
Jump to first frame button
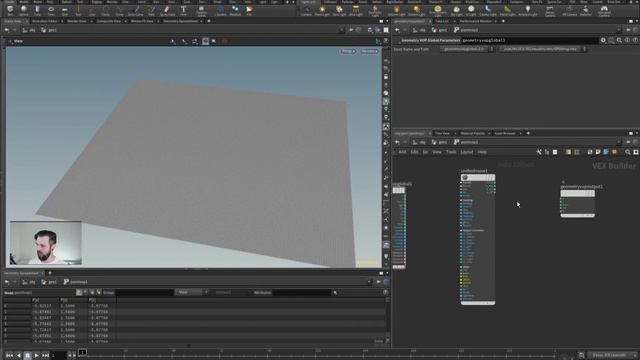click(9, 356)
